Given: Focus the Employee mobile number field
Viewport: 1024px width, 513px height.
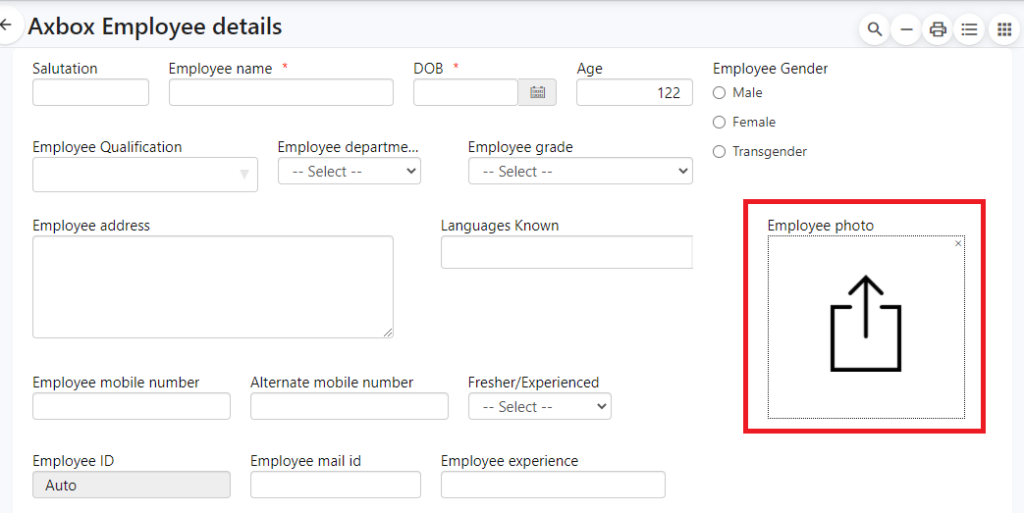Looking at the screenshot, I should [x=131, y=407].
